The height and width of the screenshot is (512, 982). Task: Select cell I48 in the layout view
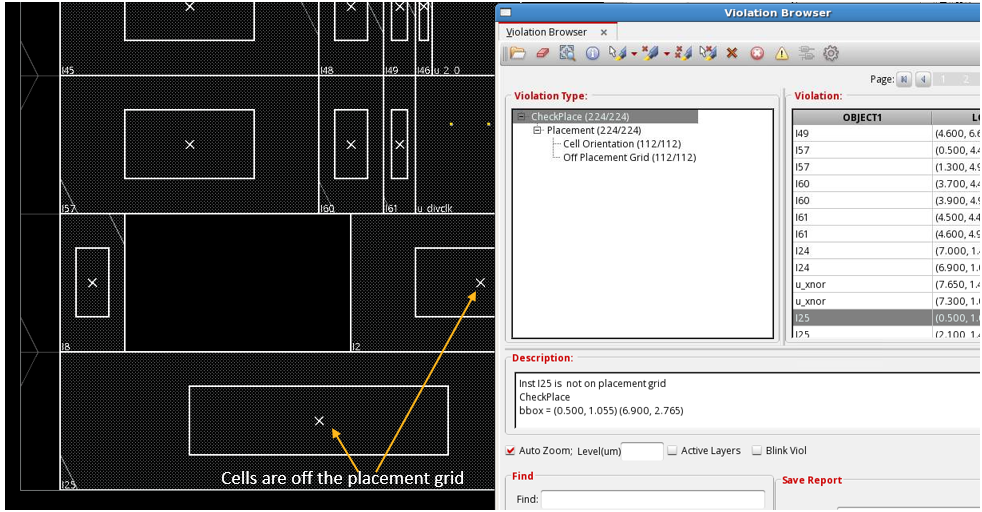(351, 38)
